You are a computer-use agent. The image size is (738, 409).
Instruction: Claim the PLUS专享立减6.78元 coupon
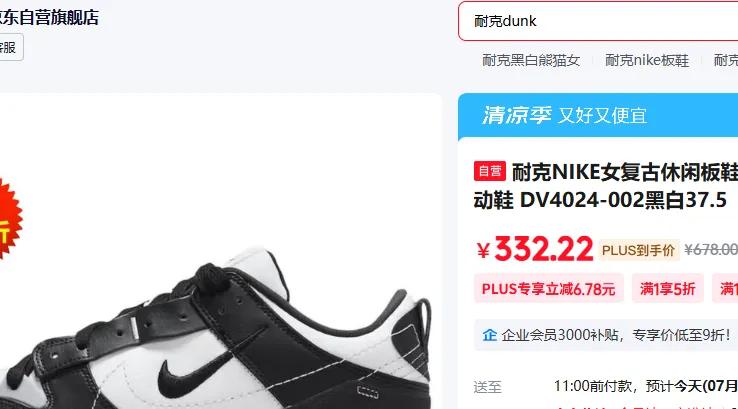(x=548, y=289)
